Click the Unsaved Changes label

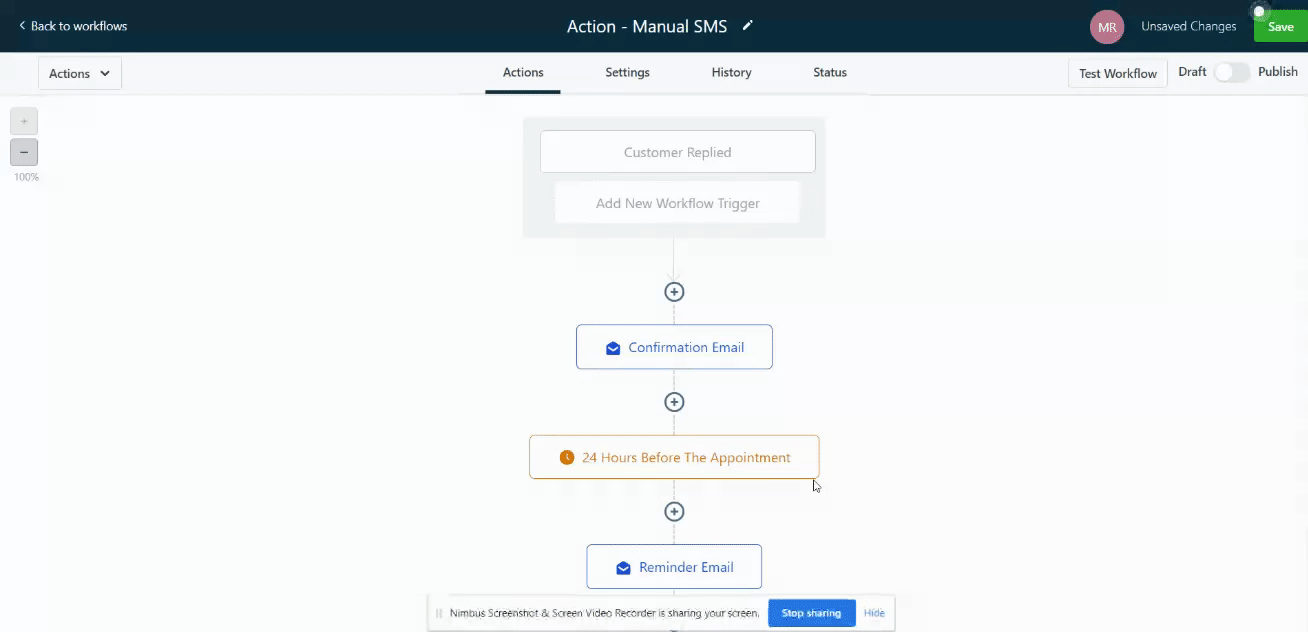(1189, 27)
